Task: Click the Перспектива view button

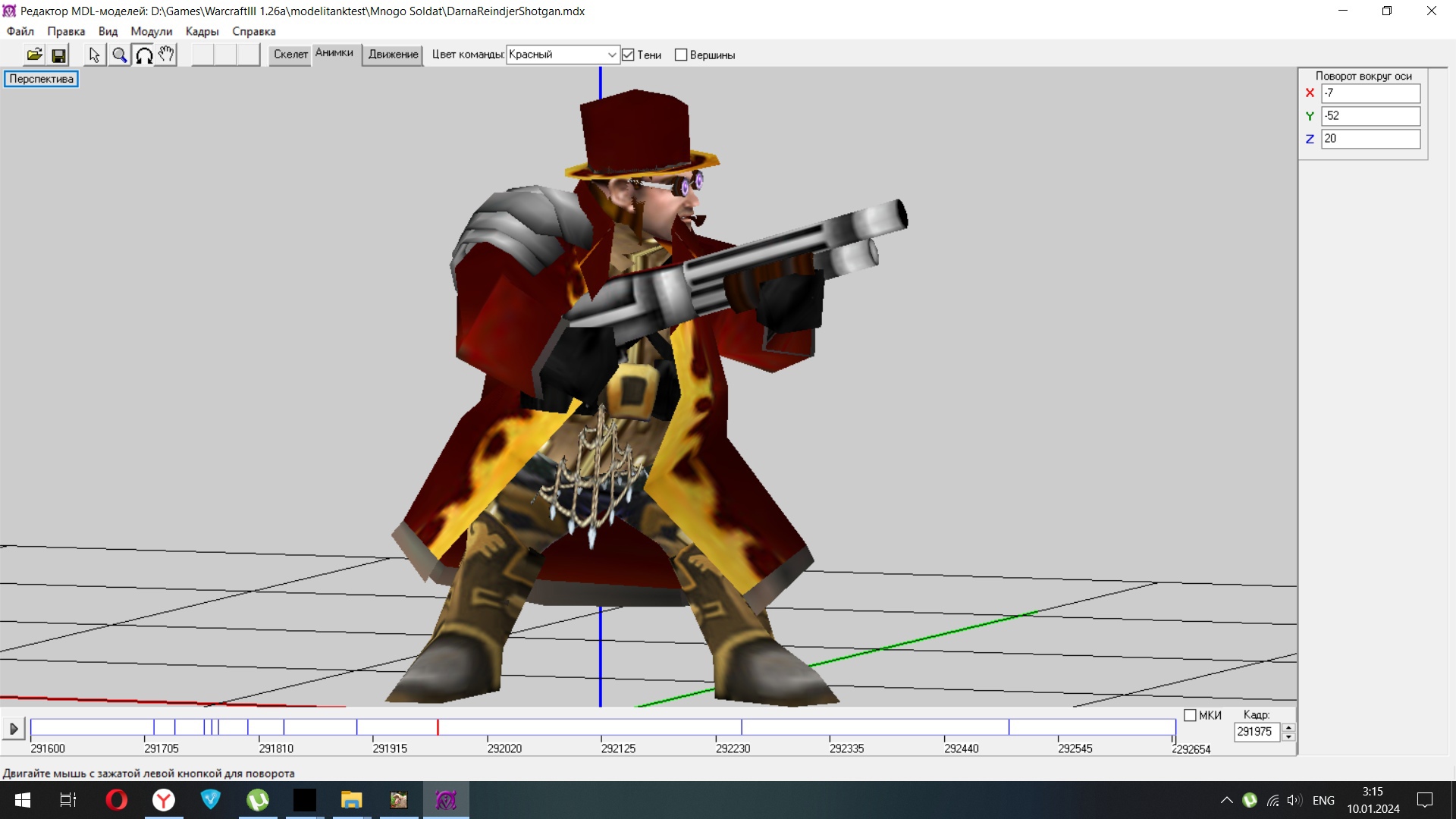Action: click(x=41, y=79)
